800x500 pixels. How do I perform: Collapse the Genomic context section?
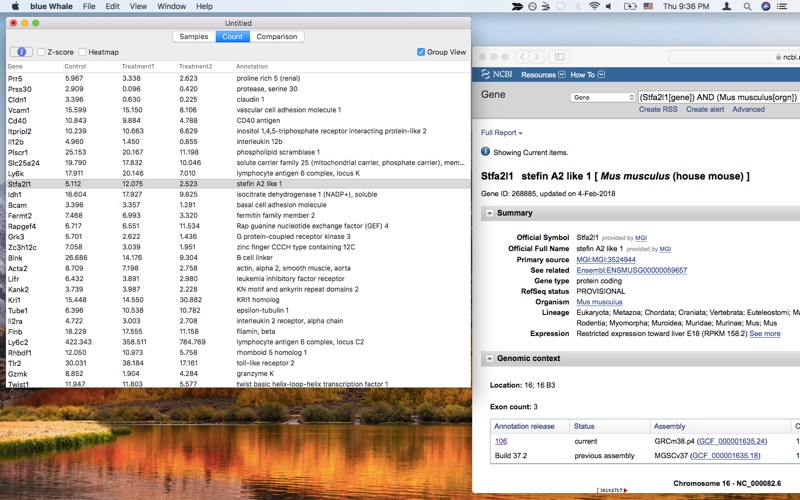click(489, 359)
